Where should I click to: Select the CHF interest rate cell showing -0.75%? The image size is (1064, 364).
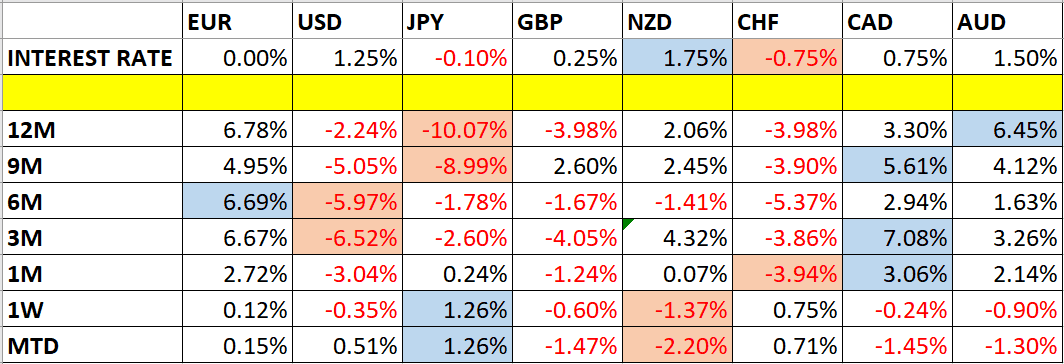point(787,58)
